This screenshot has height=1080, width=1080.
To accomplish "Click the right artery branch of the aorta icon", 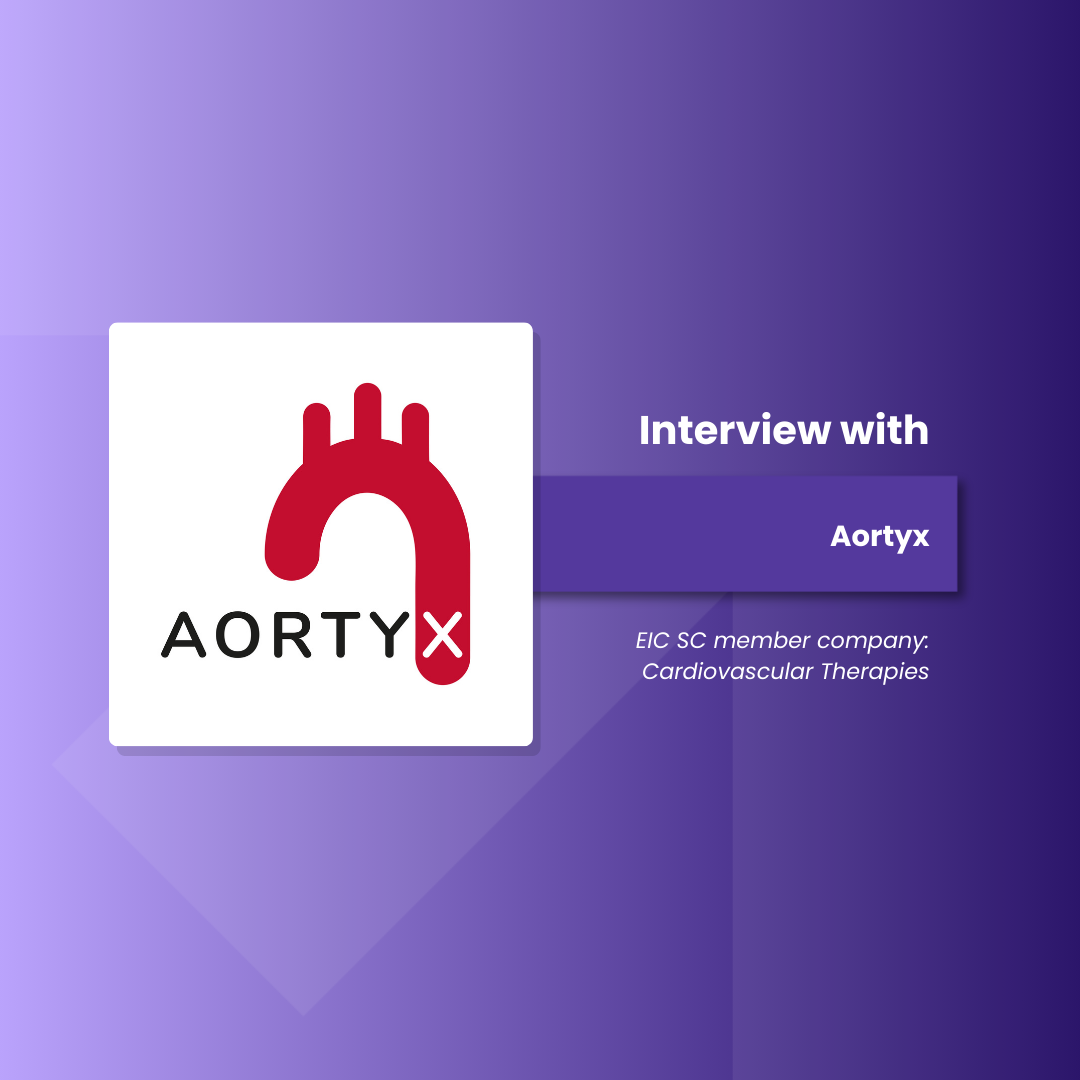I will click(x=415, y=430).
